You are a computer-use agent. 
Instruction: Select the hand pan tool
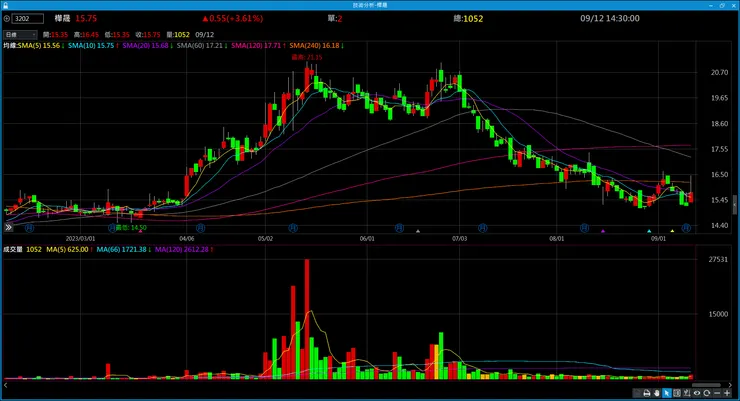click(657, 393)
